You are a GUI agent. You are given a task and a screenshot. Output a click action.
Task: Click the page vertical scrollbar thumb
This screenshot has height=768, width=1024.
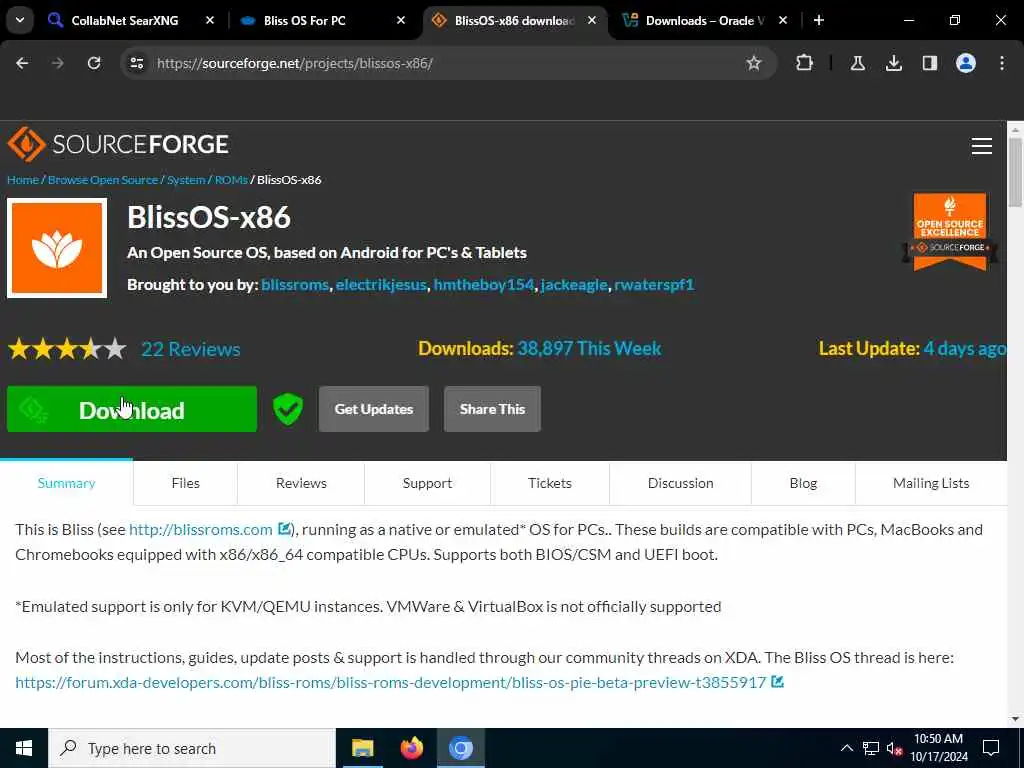(x=1015, y=172)
